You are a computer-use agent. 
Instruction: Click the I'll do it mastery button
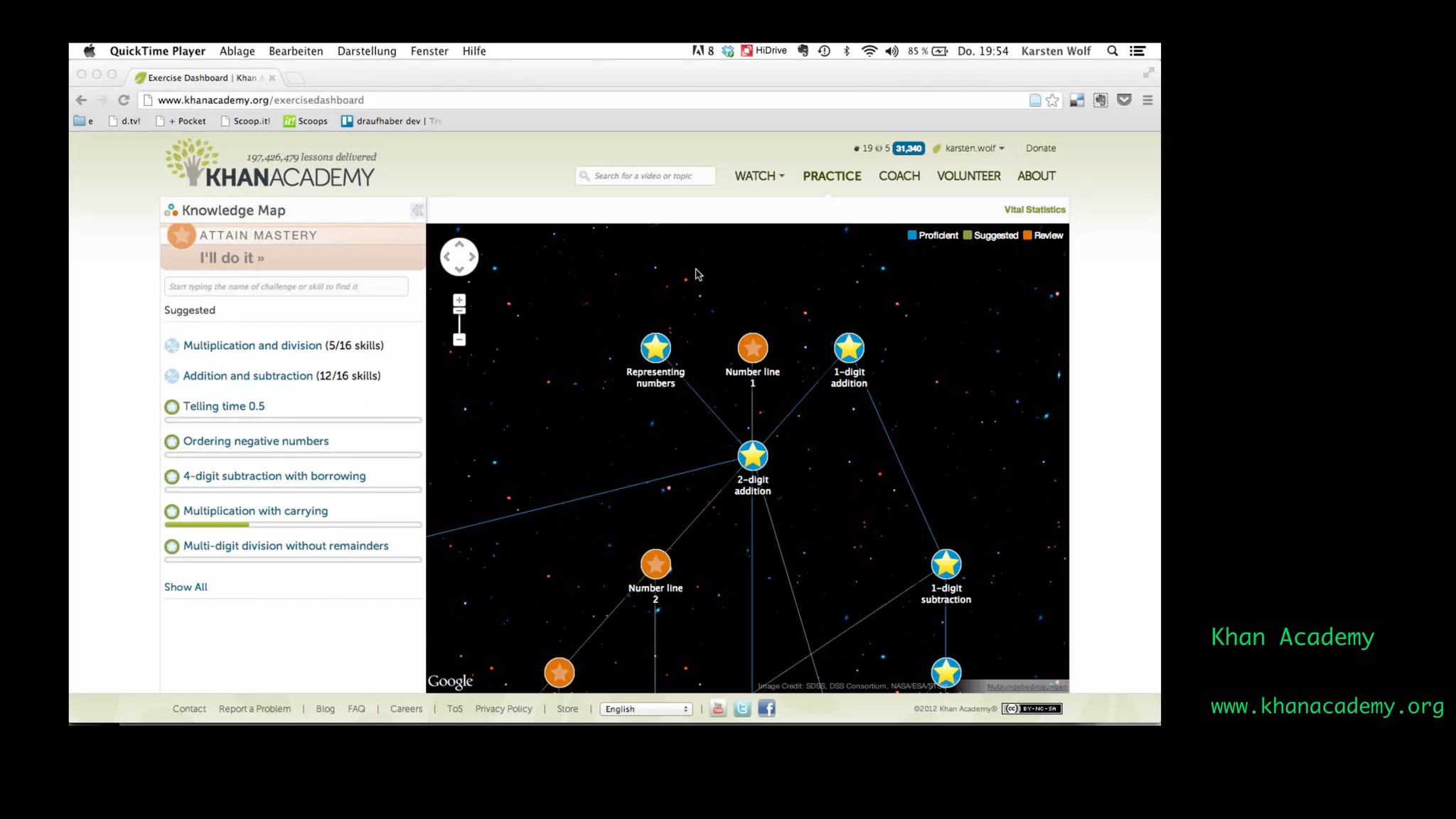coord(232,257)
